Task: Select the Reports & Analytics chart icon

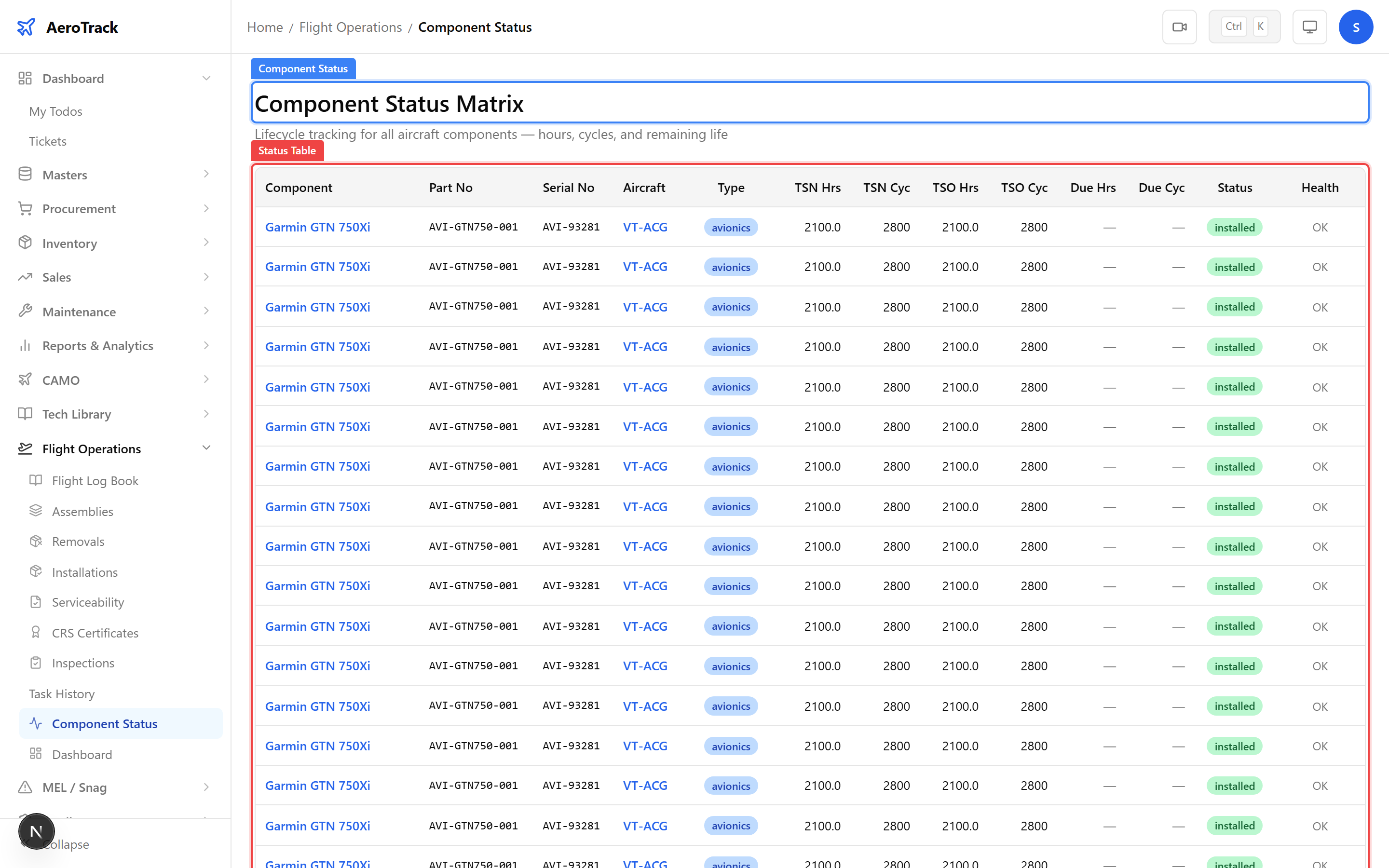Action: point(25,345)
